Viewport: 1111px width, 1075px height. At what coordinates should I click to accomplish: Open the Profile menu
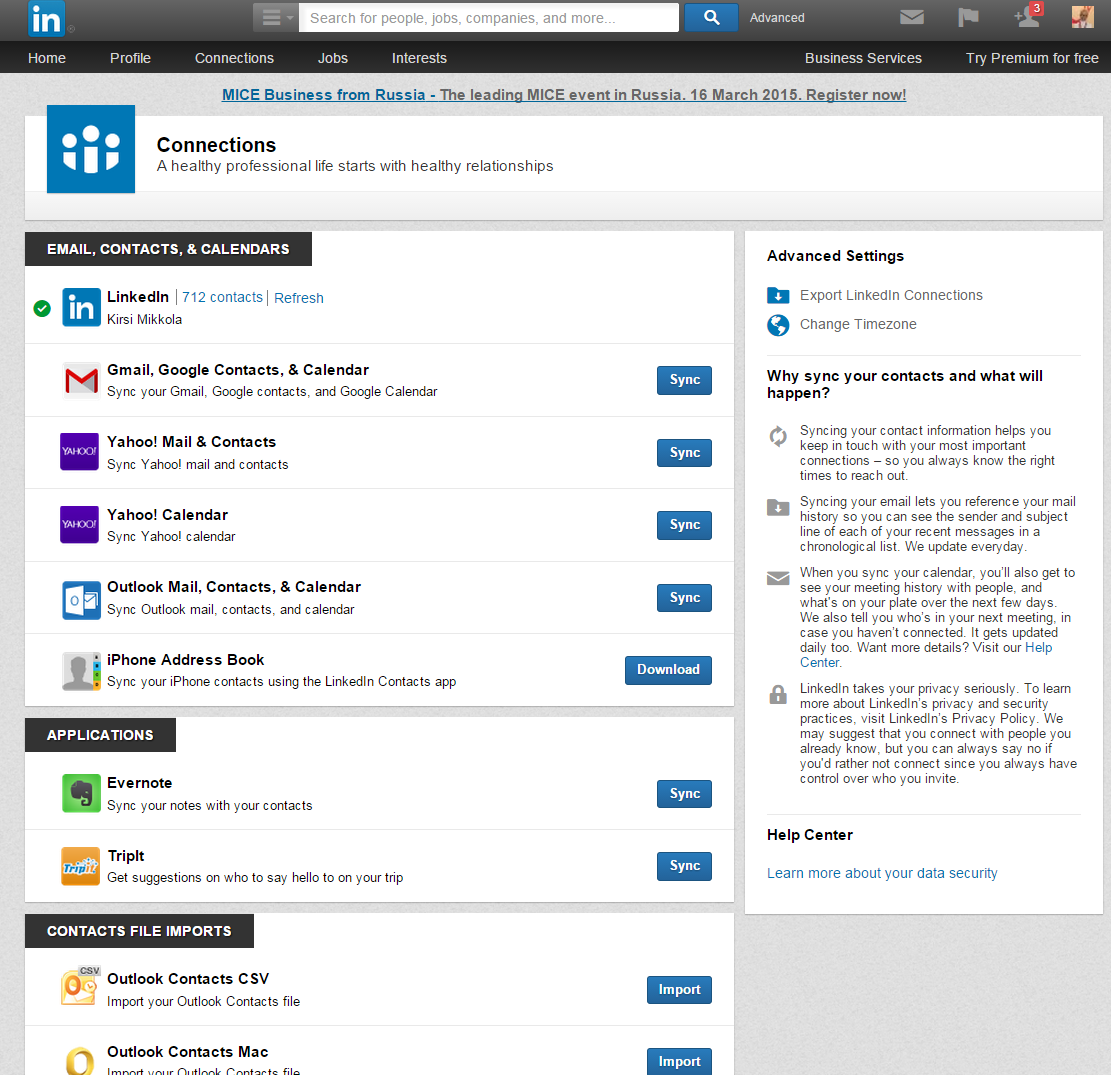[x=130, y=58]
